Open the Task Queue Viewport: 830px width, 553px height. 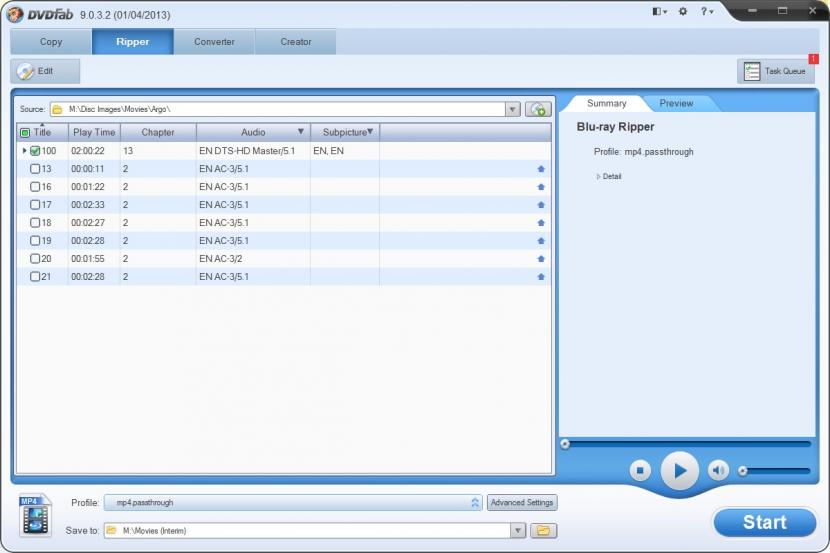tap(775, 71)
